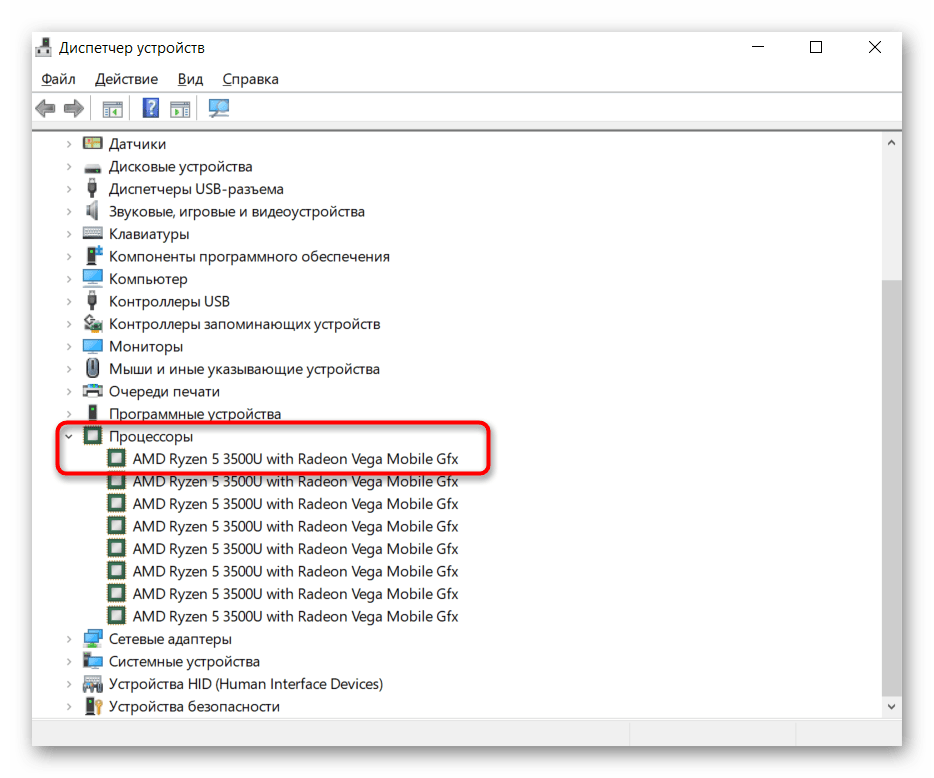Open the Справка menu
Image resolution: width=934 pixels, height=778 pixels.
[x=250, y=79]
